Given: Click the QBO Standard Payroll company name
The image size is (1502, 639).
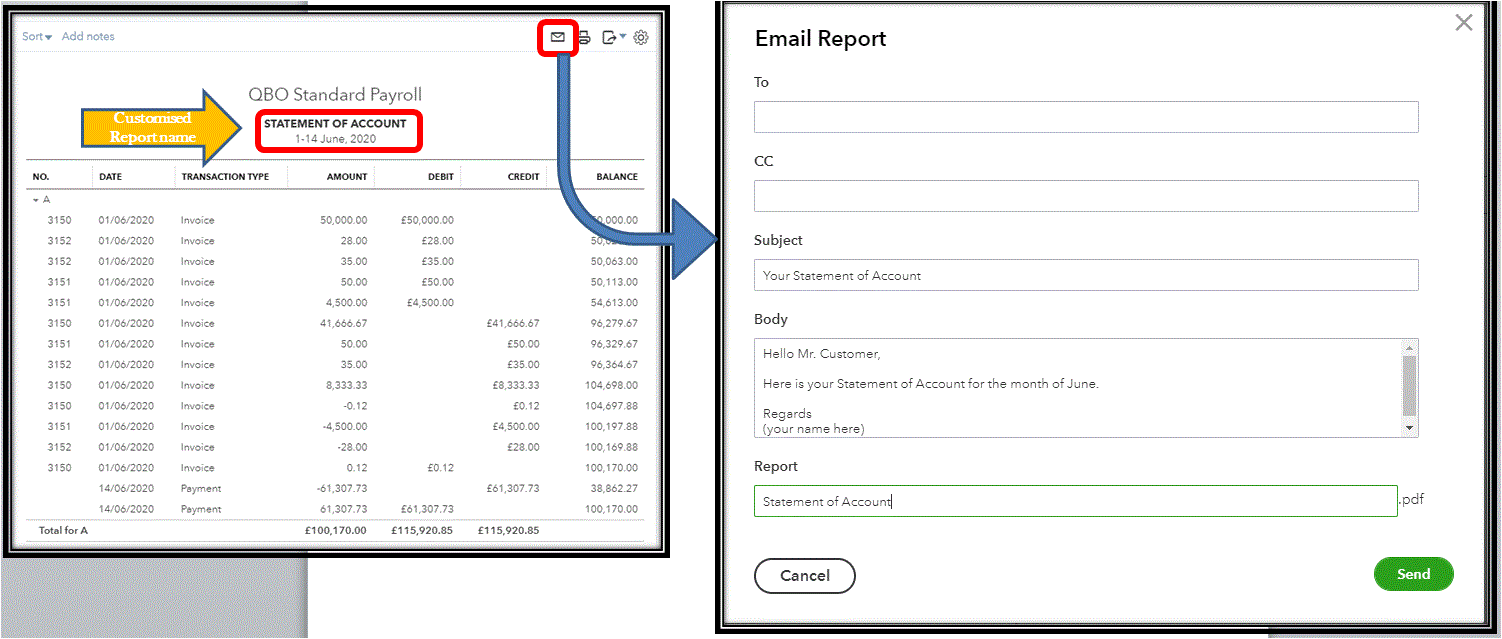Looking at the screenshot, I should click(335, 95).
